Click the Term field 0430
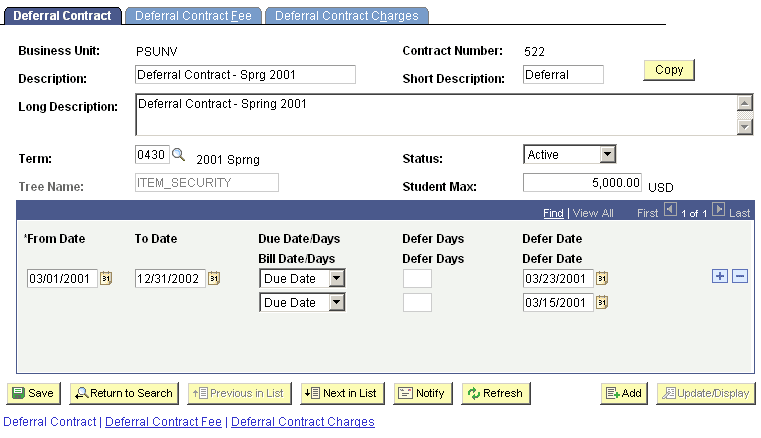 [x=152, y=155]
